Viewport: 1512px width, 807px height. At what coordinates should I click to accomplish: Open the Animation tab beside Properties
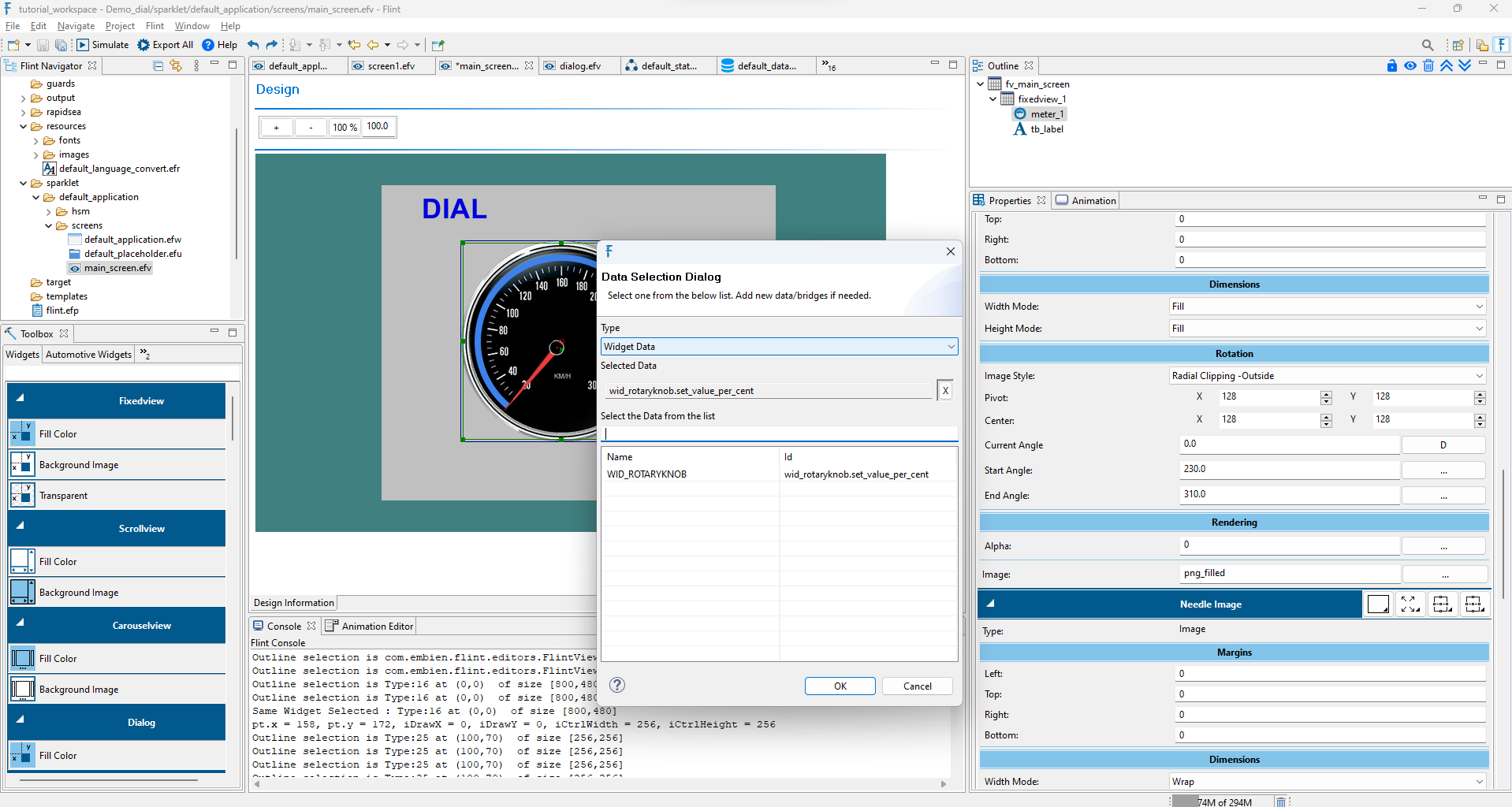click(1086, 200)
